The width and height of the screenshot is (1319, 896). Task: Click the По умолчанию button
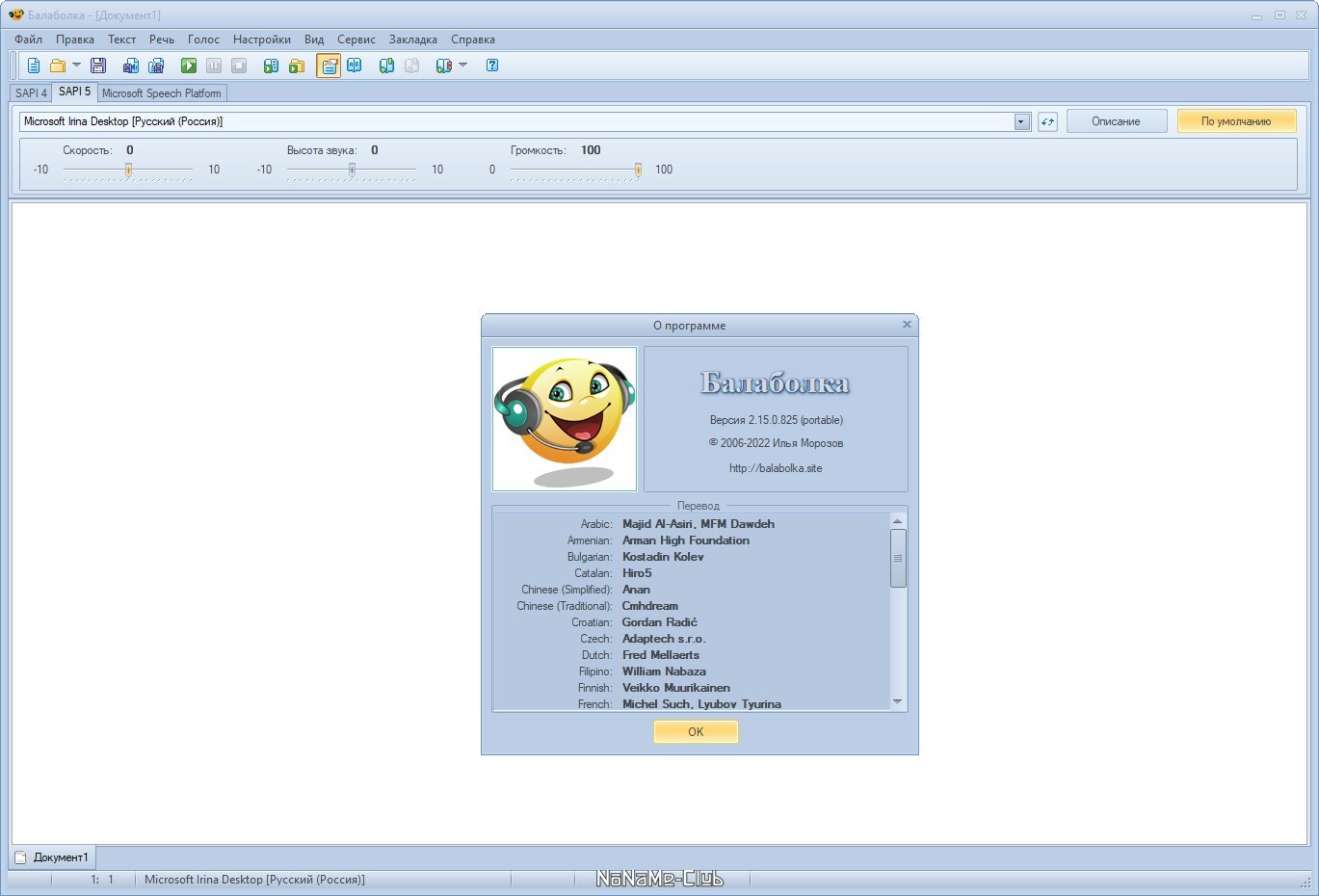[x=1236, y=121]
